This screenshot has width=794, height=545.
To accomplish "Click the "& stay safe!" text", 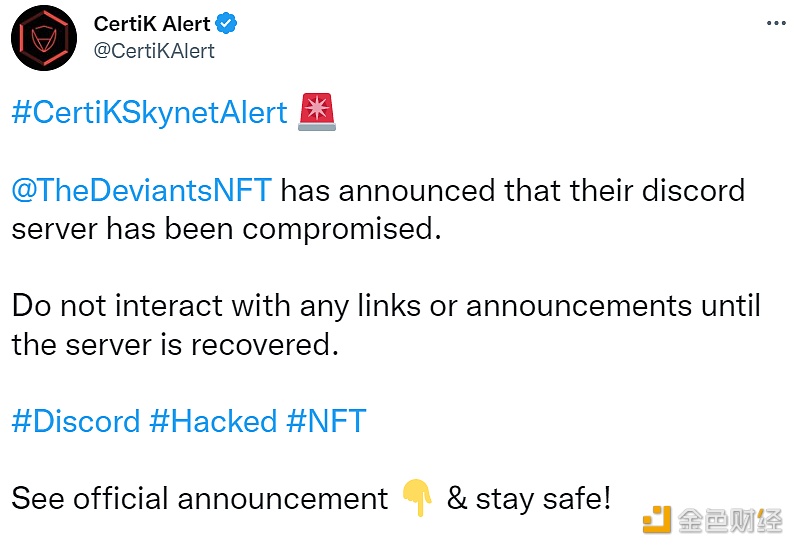I will (528, 498).
